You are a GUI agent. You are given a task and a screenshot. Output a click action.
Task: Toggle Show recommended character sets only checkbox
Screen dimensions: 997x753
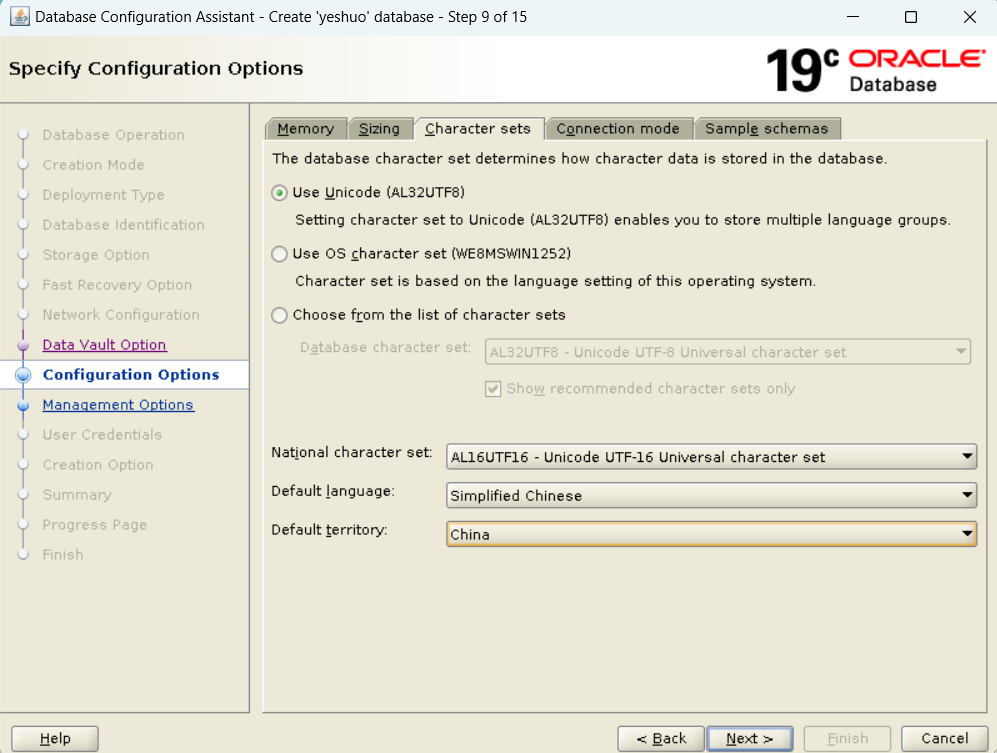(493, 389)
